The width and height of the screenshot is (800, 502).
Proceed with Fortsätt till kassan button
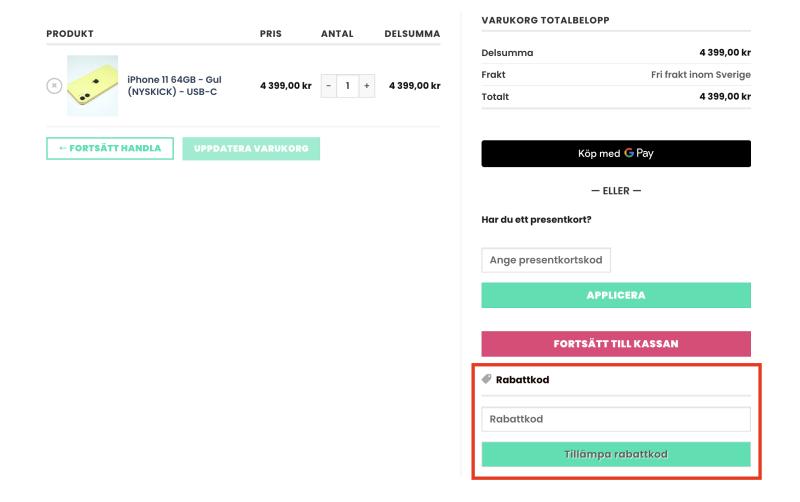point(616,344)
